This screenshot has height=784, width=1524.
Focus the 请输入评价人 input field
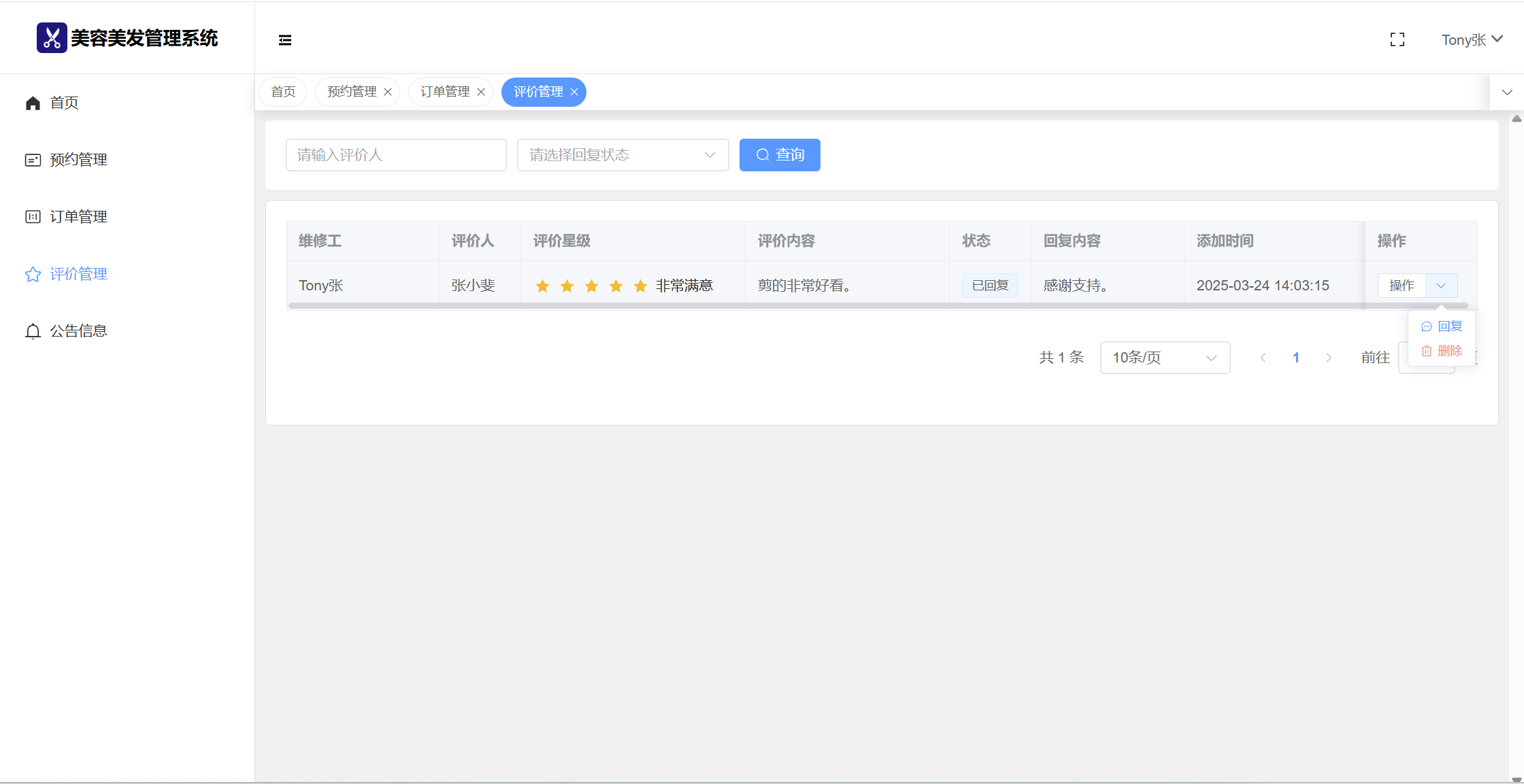click(x=396, y=155)
